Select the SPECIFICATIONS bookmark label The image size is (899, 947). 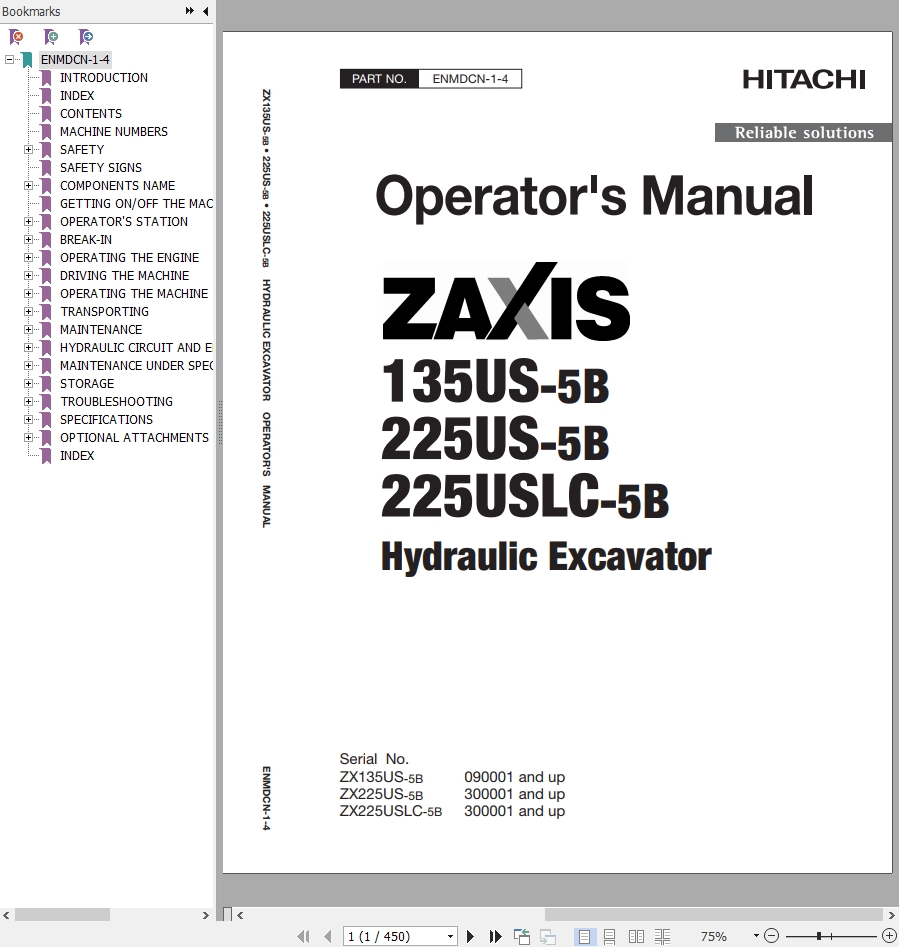(106, 419)
